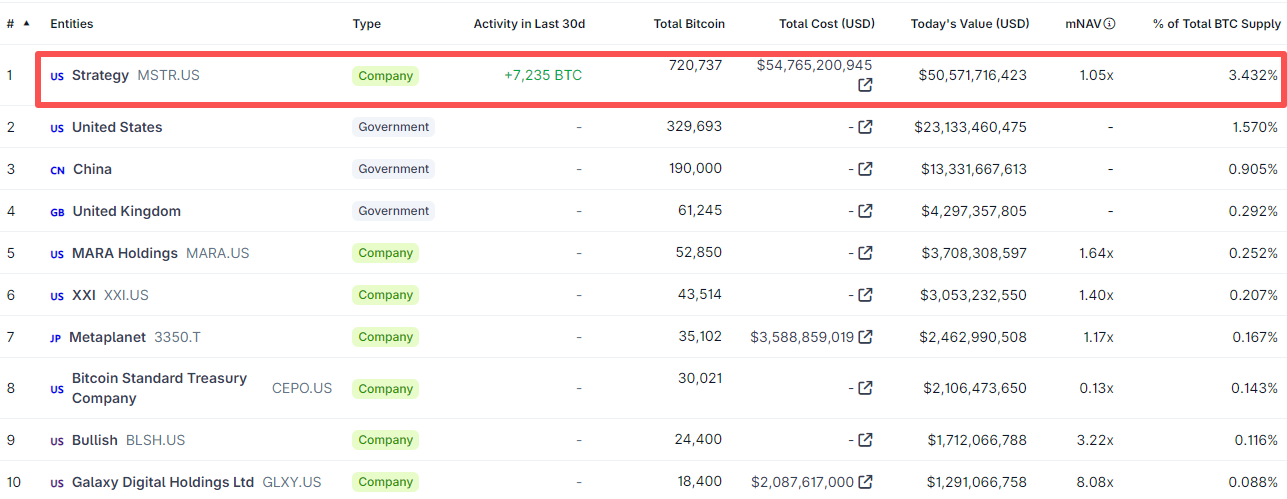Click the CEPO.US ticker symbol

pyautogui.click(x=302, y=388)
